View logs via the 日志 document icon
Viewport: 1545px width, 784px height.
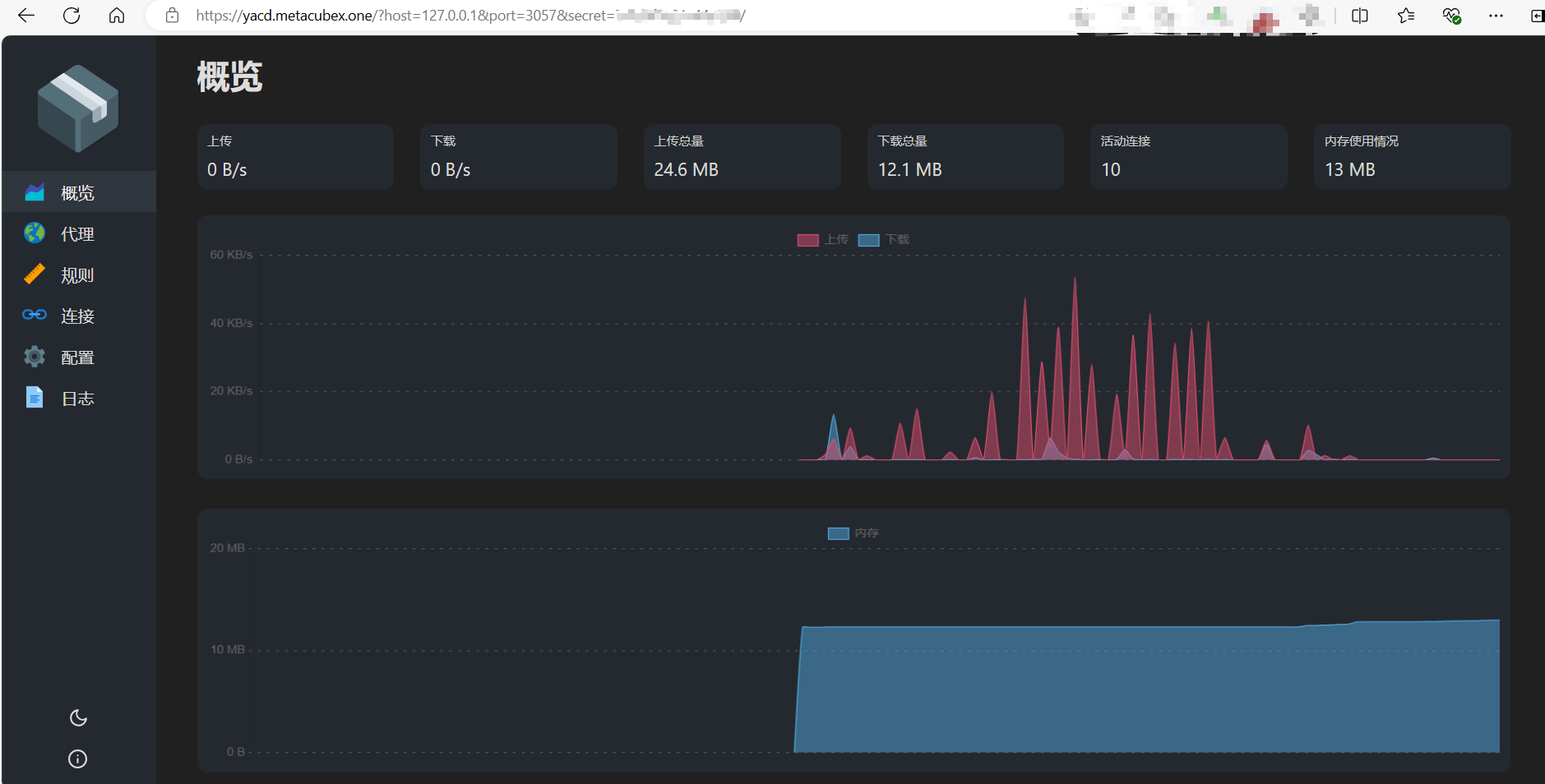coord(34,397)
